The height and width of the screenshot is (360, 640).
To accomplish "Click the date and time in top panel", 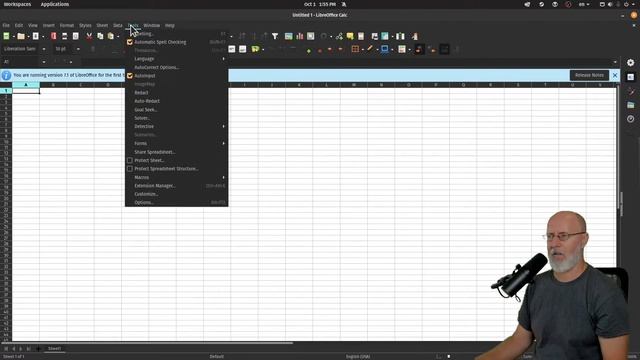I will 320,4.
